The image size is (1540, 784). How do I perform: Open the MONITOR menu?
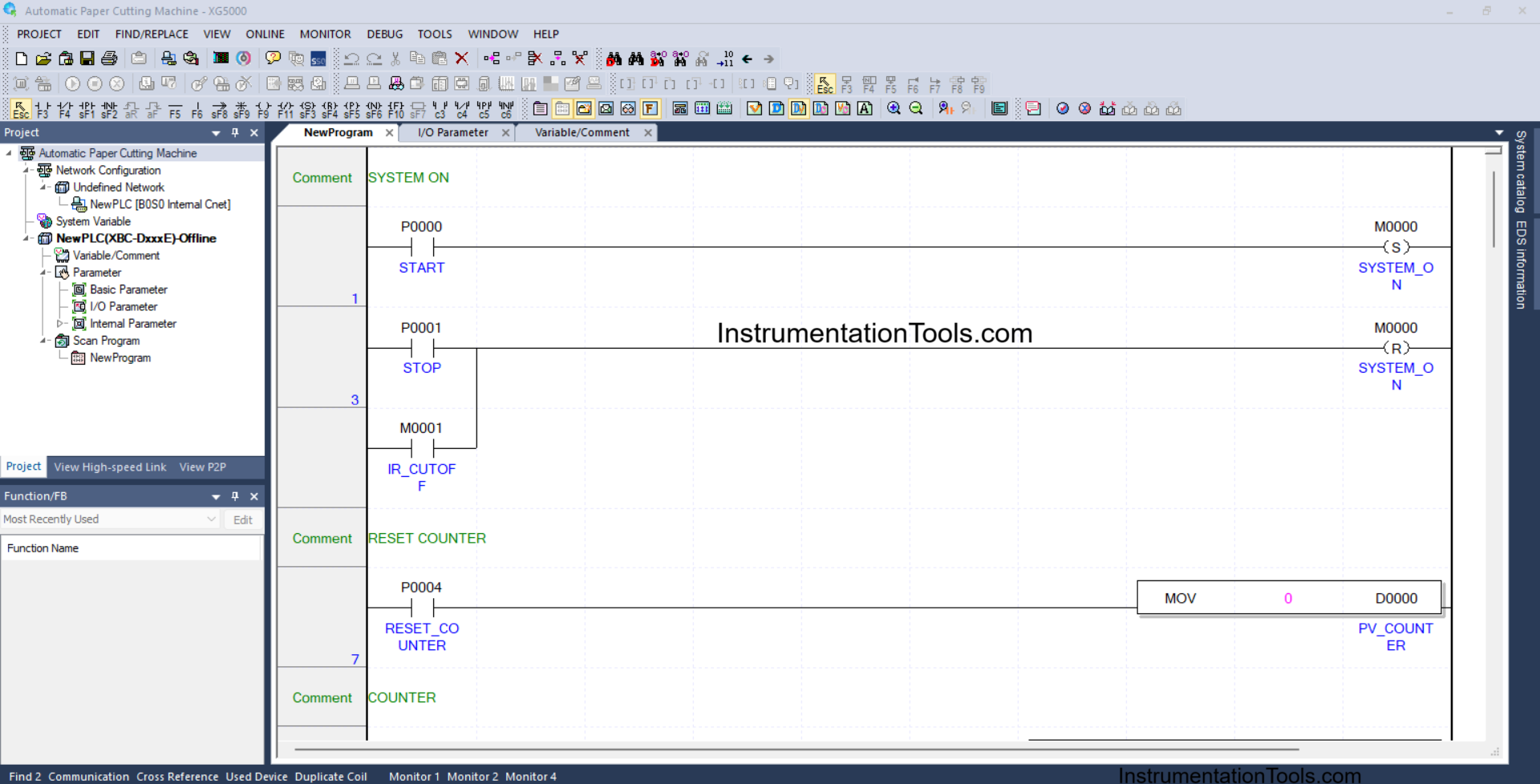tap(325, 34)
